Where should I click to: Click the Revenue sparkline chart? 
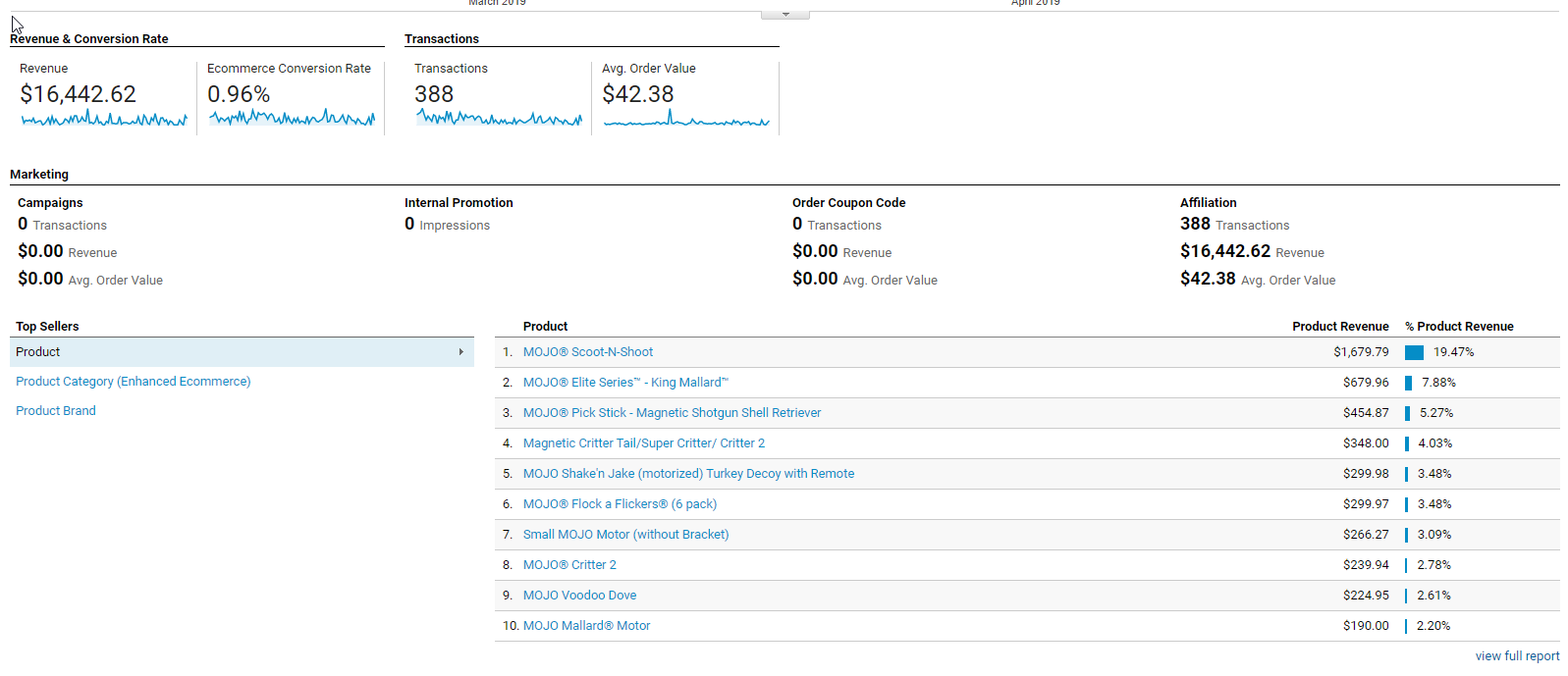104,119
